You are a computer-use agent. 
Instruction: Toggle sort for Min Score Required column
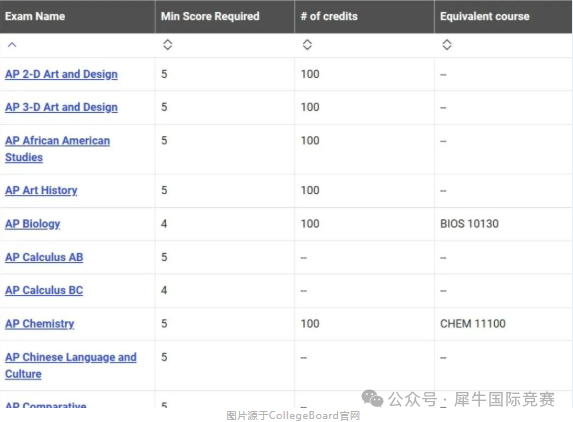(x=167, y=45)
